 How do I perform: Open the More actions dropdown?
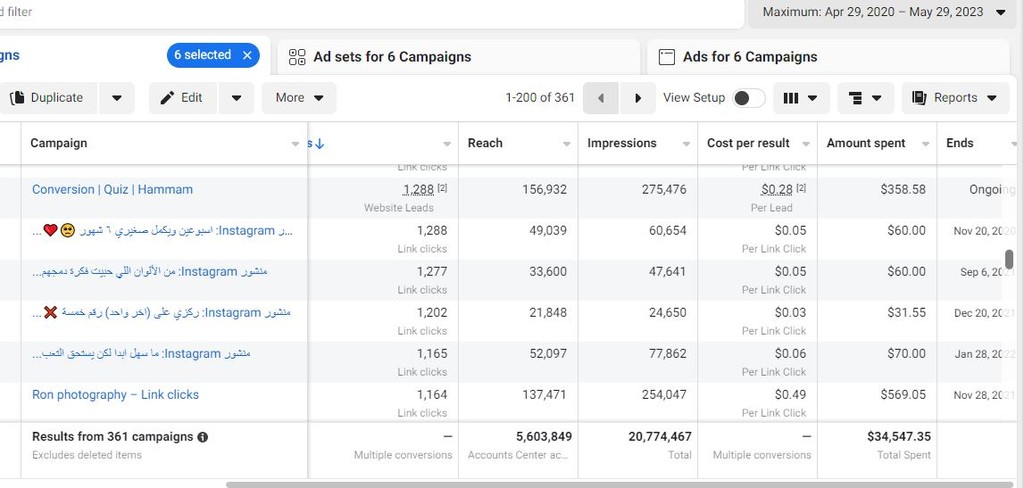[299, 98]
